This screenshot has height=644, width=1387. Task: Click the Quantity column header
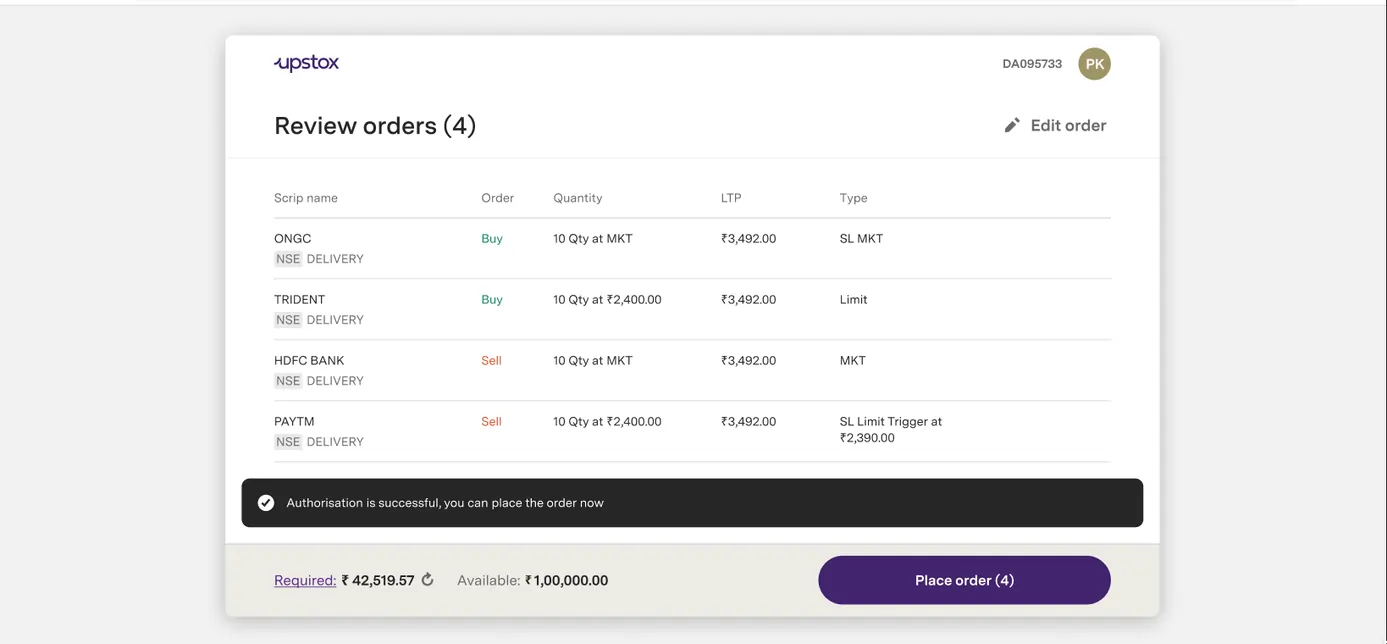click(x=578, y=198)
